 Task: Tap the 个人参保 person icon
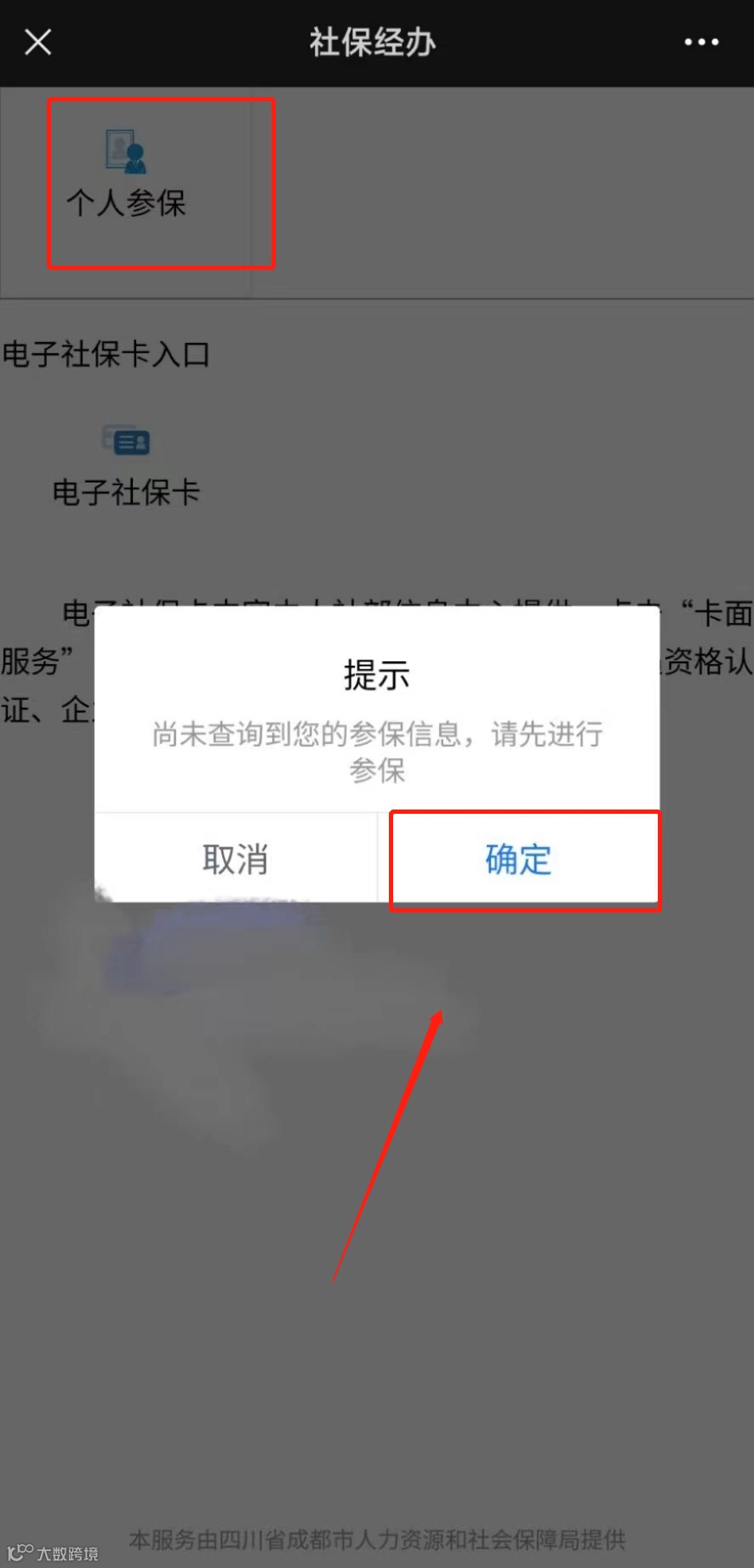[126, 152]
